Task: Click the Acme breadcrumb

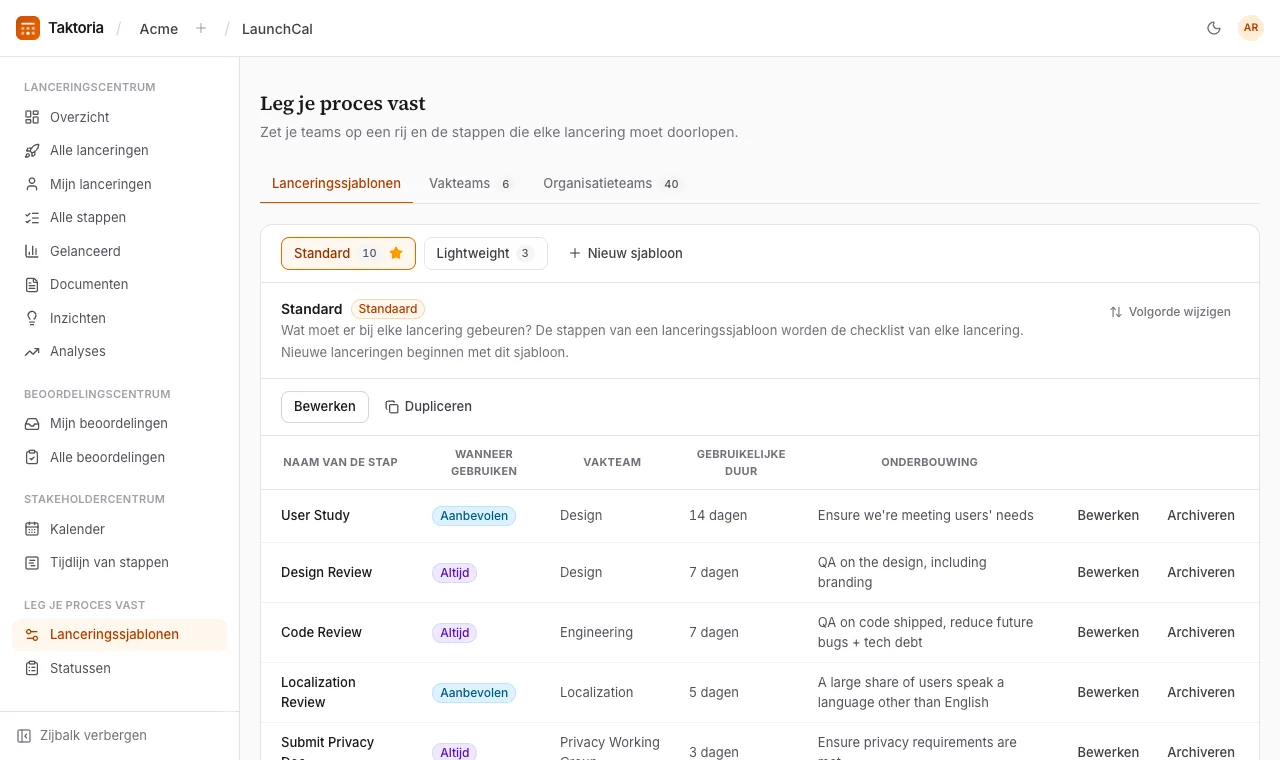Action: 159,29
